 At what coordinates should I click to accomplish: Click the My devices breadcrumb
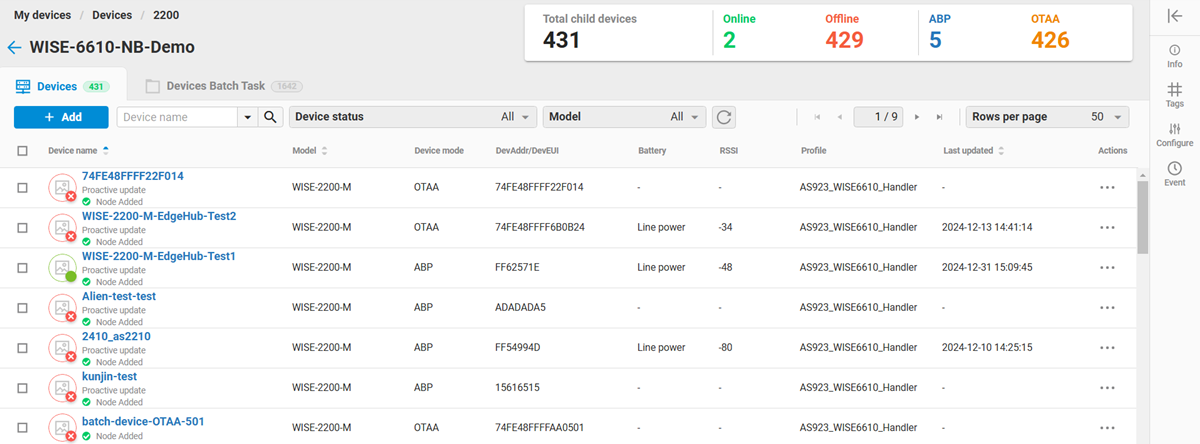[x=41, y=15]
